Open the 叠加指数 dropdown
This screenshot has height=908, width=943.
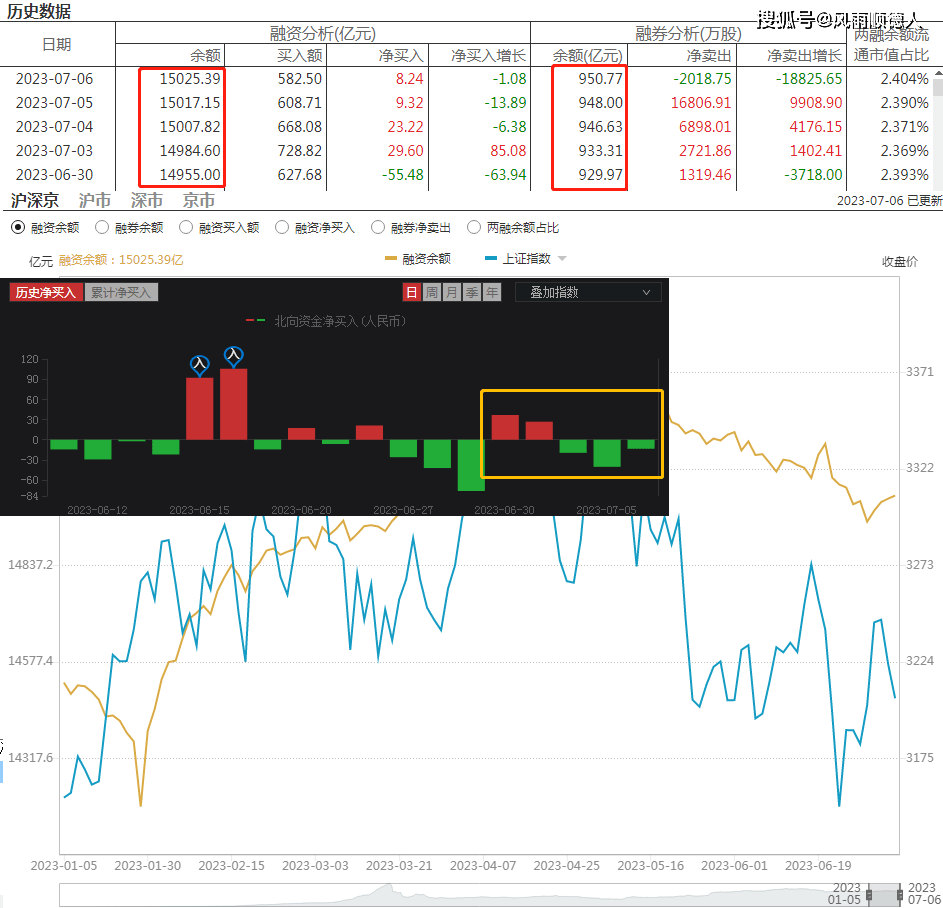click(x=588, y=292)
